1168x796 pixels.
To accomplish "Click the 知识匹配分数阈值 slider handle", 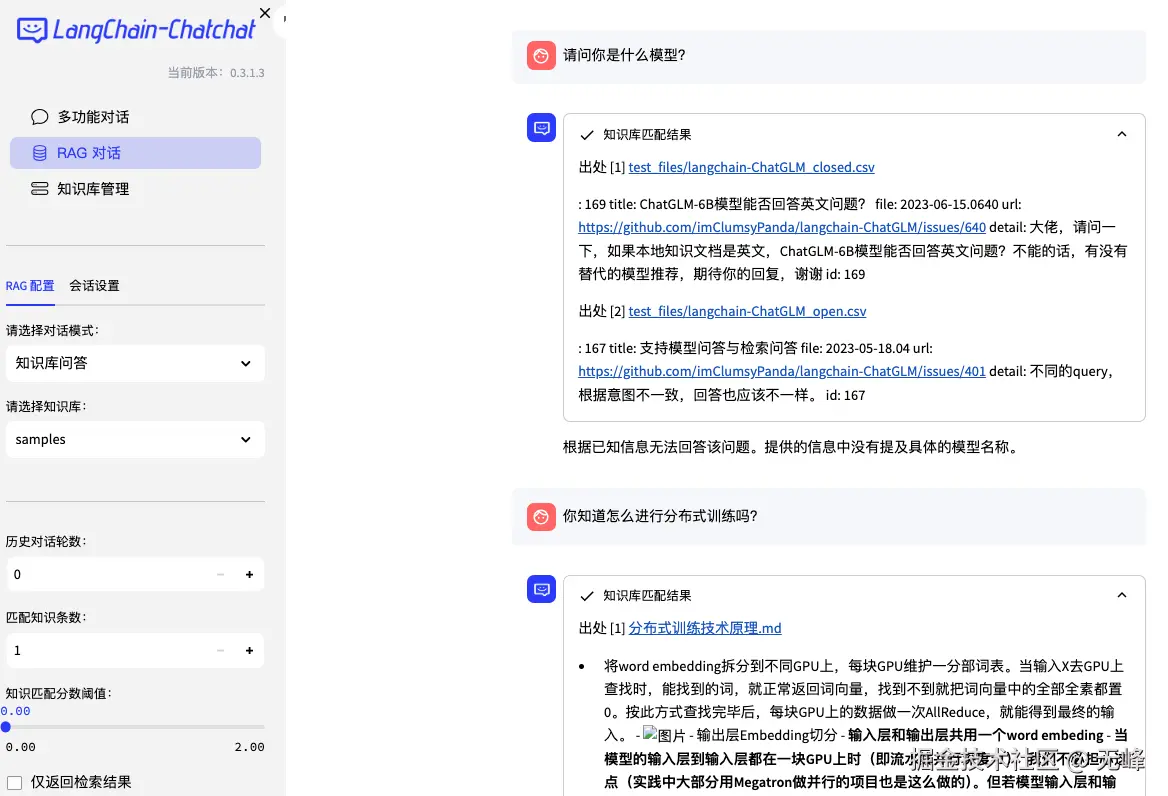I will click(x=6, y=727).
